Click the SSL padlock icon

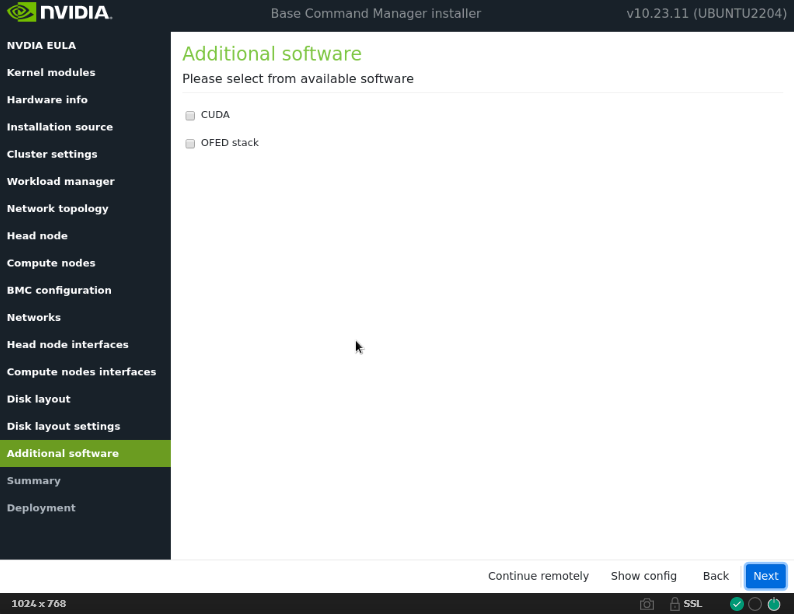click(675, 604)
